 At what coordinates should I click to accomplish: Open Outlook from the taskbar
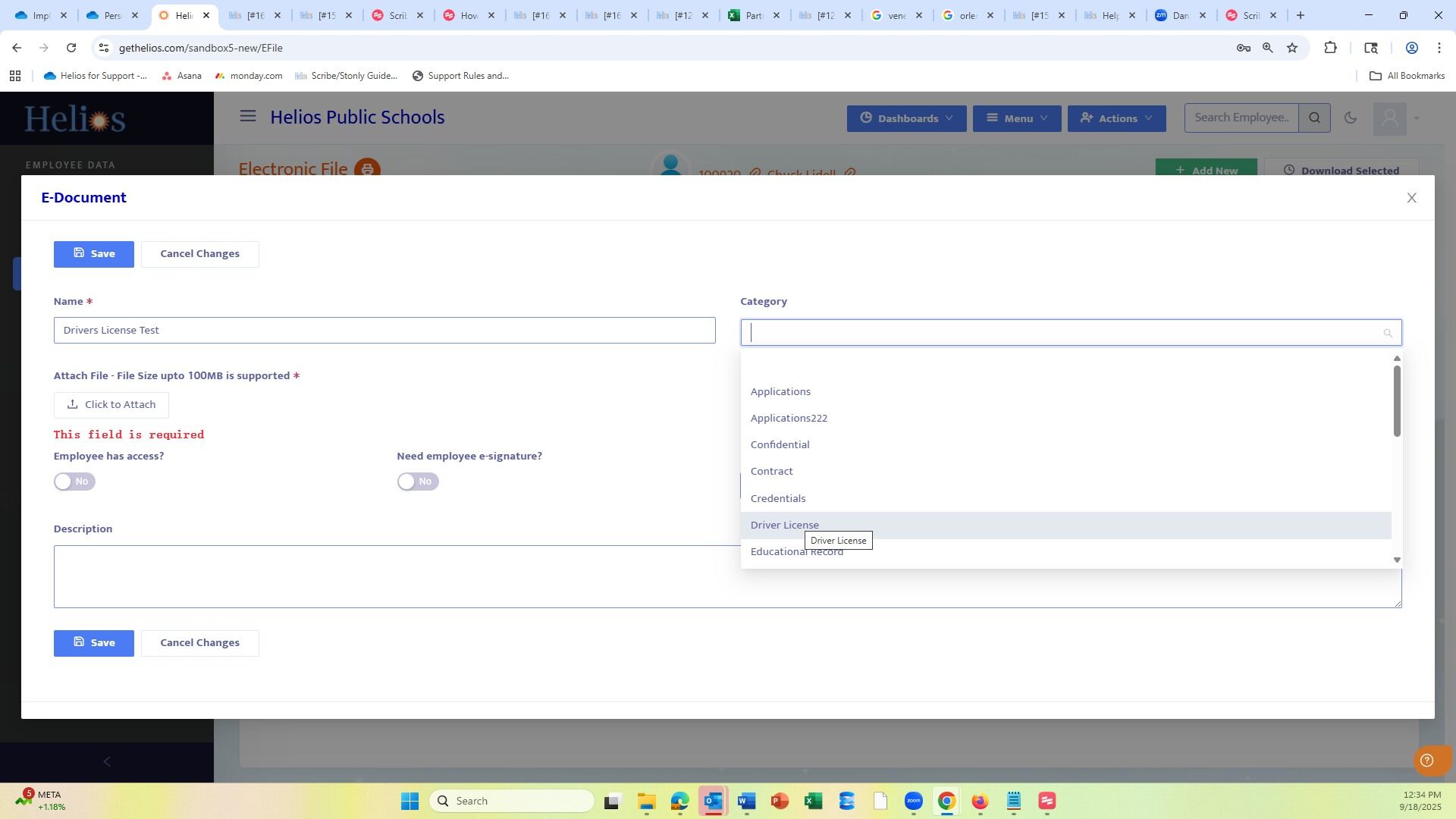pos(713,801)
